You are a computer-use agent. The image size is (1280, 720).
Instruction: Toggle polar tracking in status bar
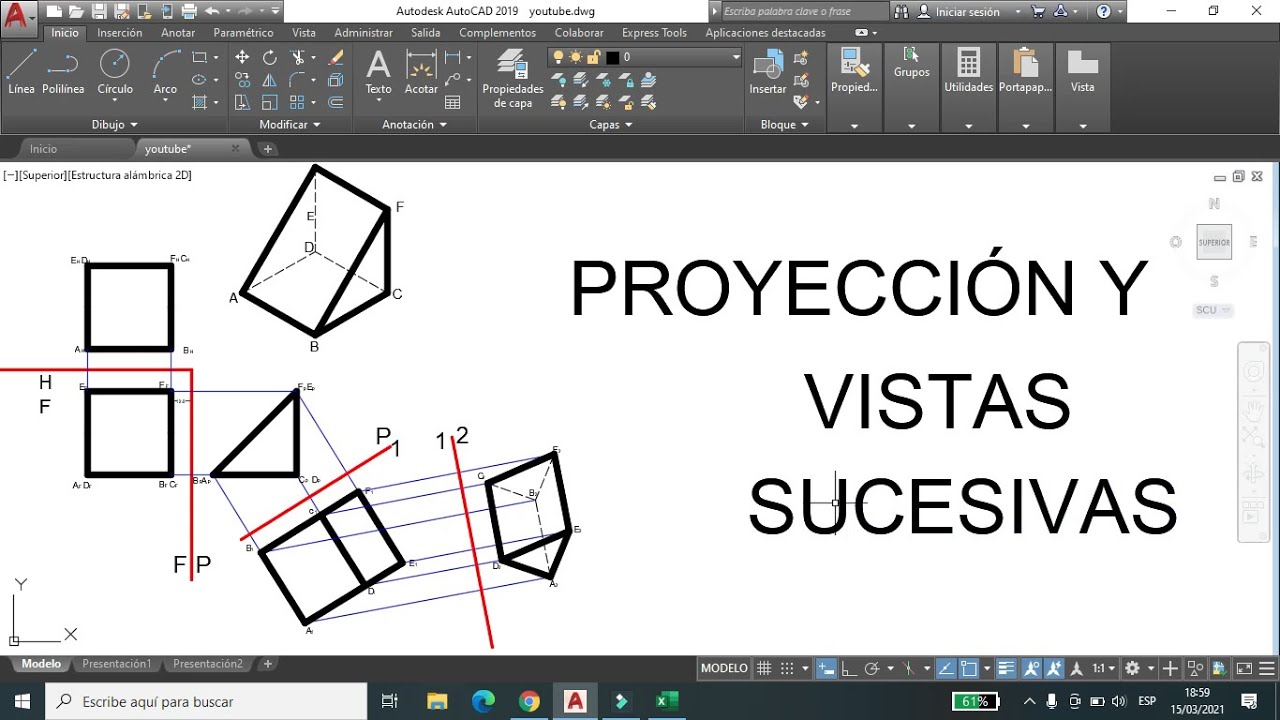[x=871, y=668]
